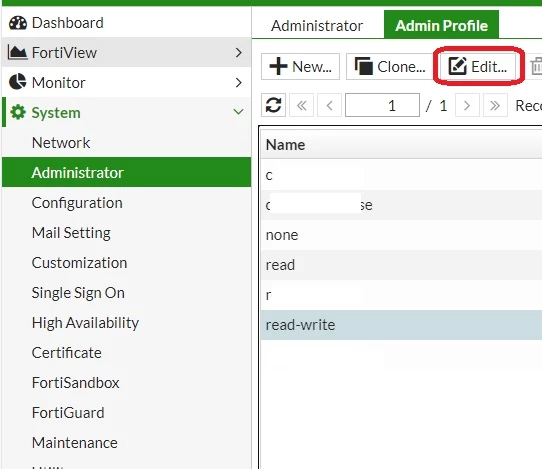The image size is (542, 469).
Task: Click the FortiView chart icon
Action: click(17, 53)
